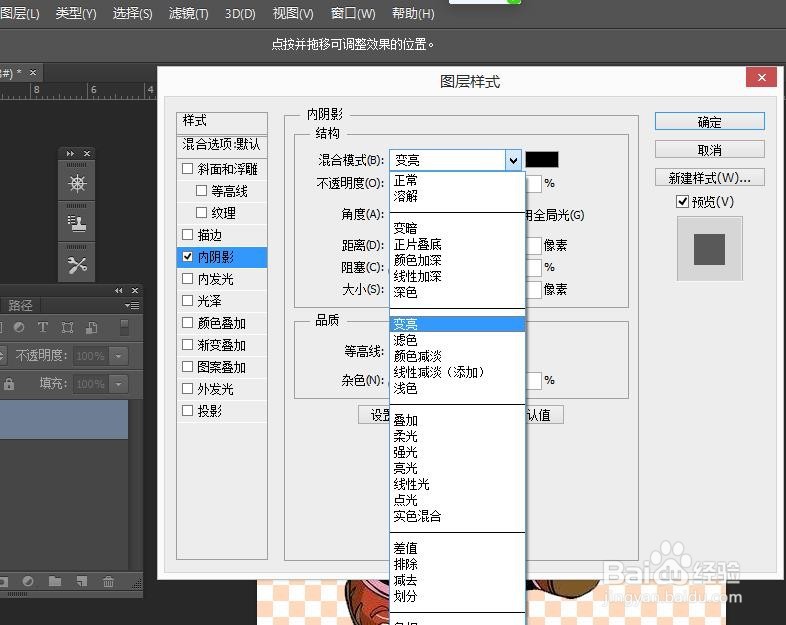
Task: Create a new layer icon
Action: coord(81,581)
